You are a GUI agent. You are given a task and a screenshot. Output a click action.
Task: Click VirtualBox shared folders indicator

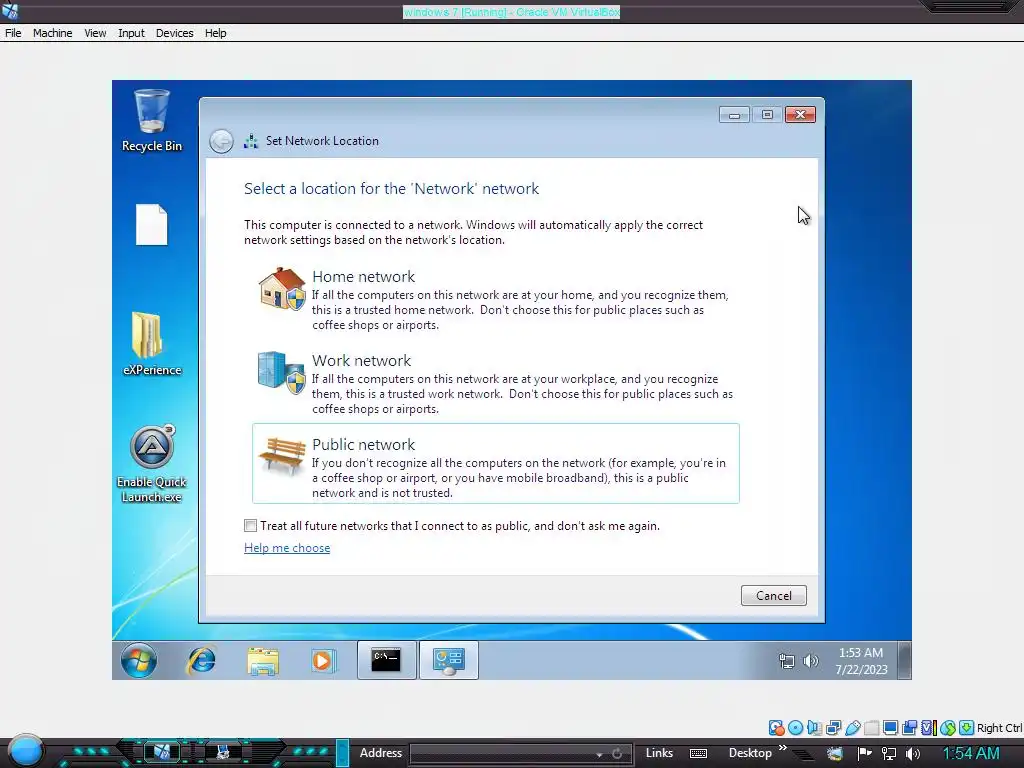point(872,728)
